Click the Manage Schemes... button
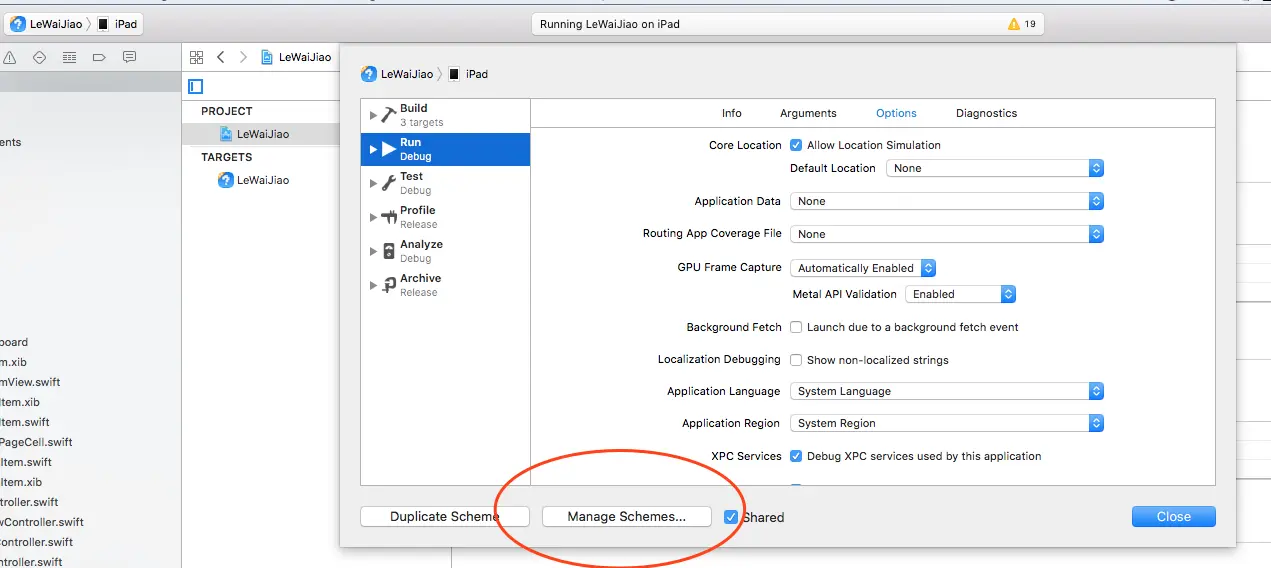1271x568 pixels. click(627, 517)
